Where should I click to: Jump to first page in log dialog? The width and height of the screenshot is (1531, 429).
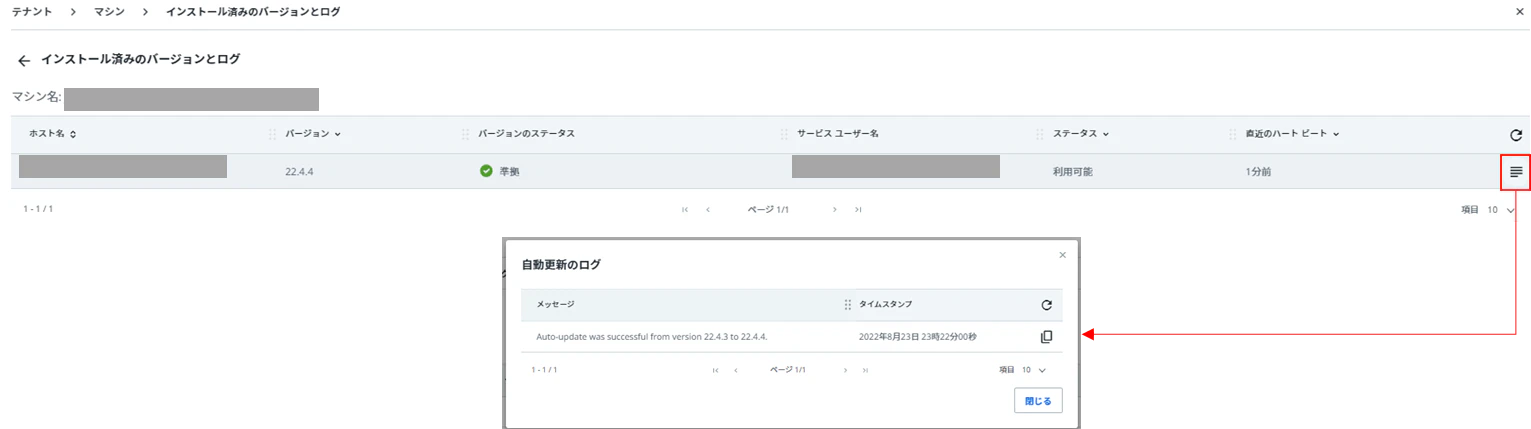716,370
